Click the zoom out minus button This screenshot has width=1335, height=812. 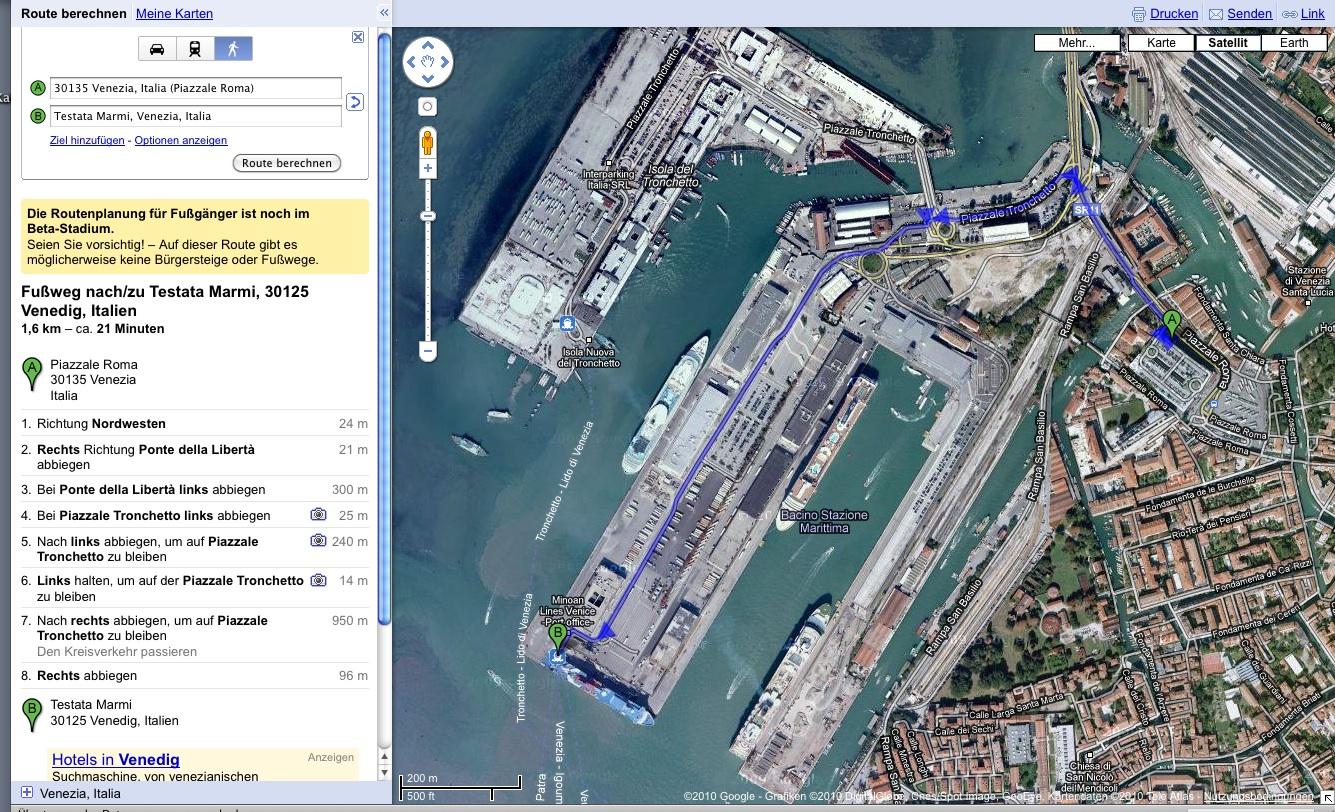[427, 351]
